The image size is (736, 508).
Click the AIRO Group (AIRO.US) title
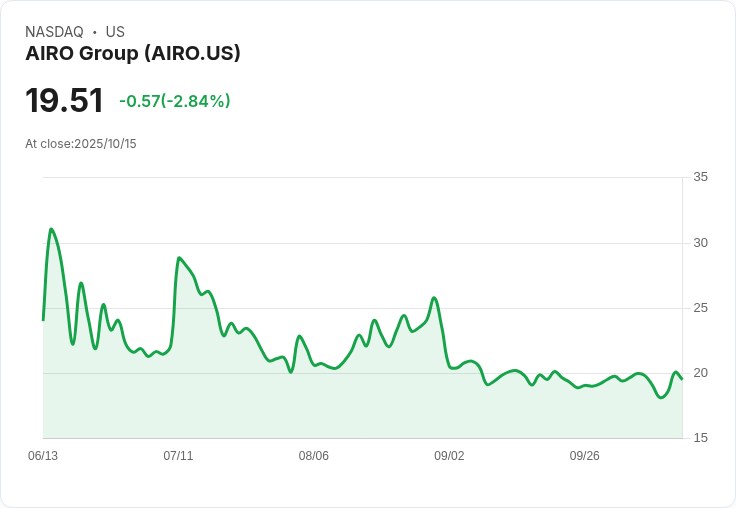pyautogui.click(x=133, y=53)
